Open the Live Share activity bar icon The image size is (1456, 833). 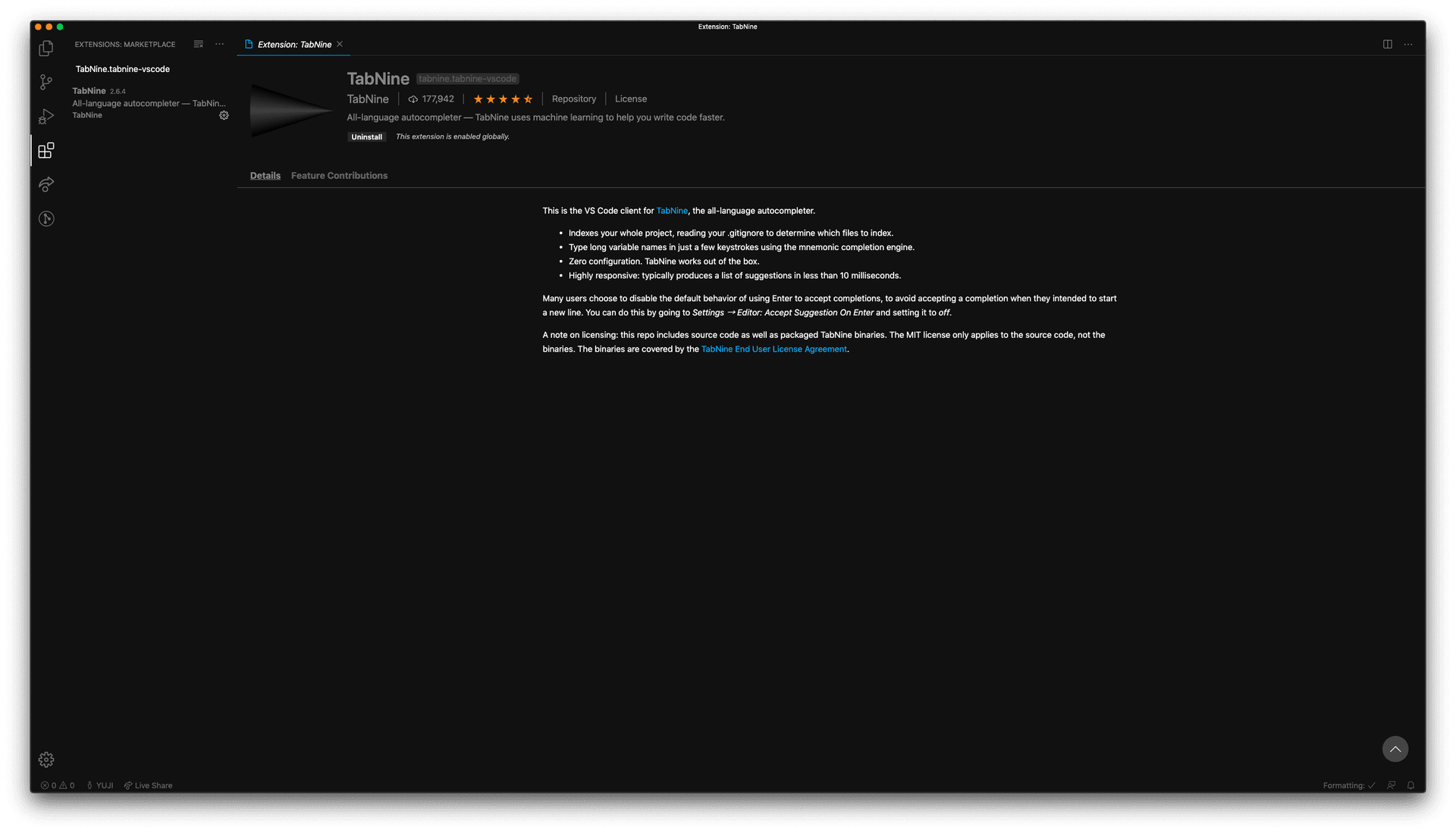click(46, 184)
